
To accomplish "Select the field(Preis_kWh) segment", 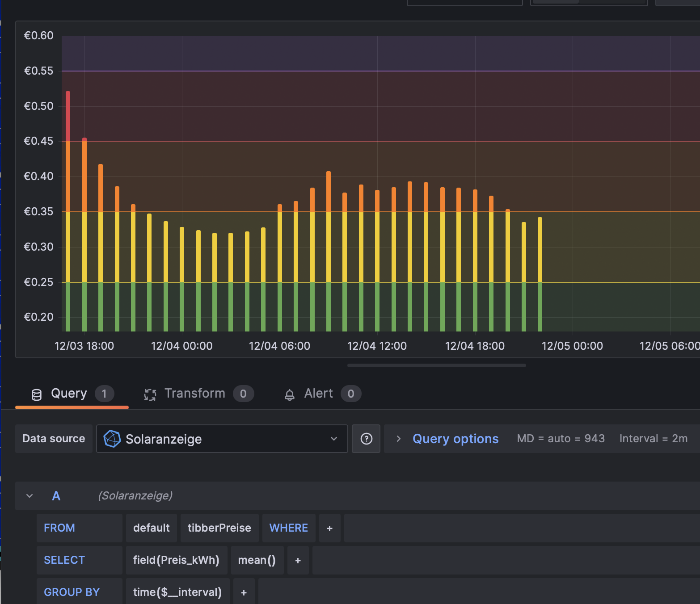I will (175, 560).
